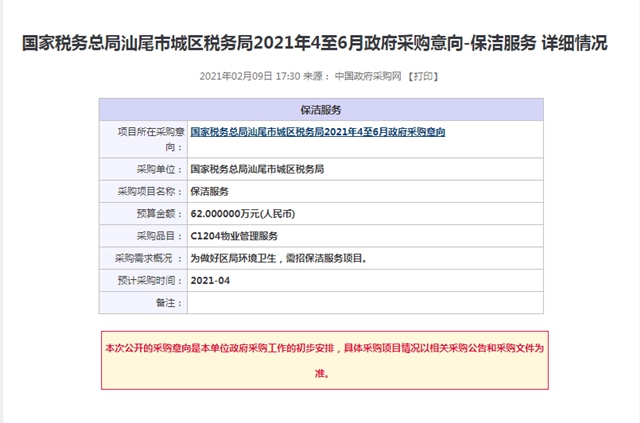
Task: Select the expected purchase date 2021-04
Action: [x=210, y=280]
